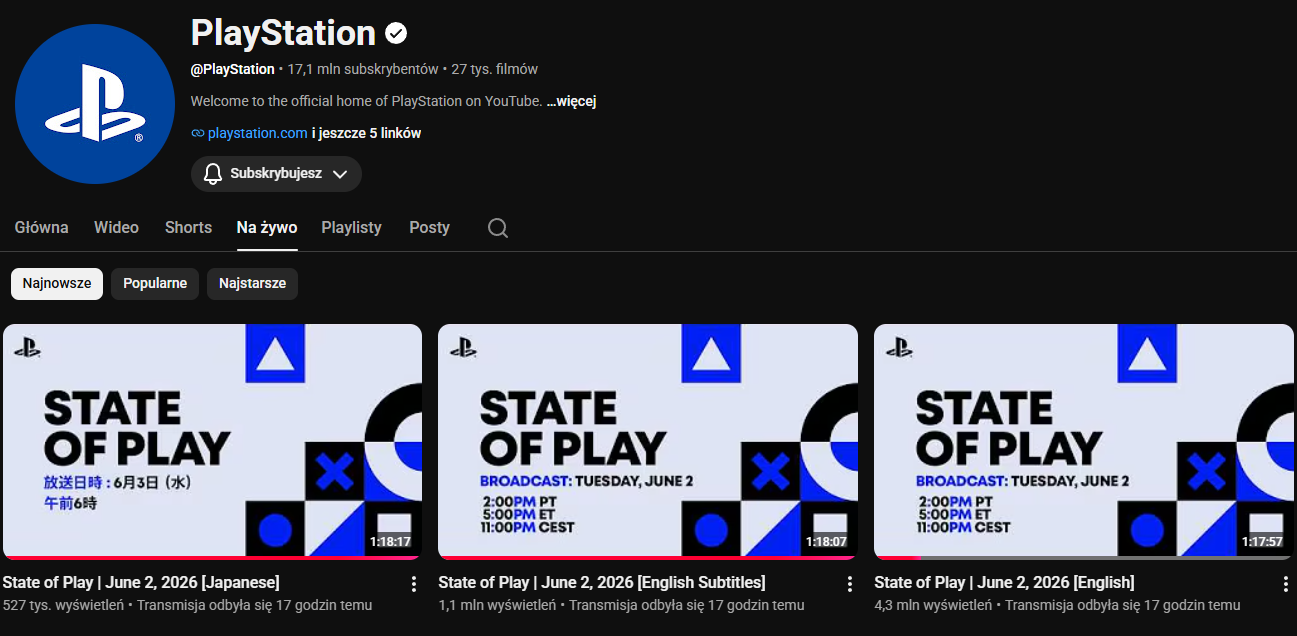
Task: Click the link chain icon beside playstation.com
Action: (197, 133)
